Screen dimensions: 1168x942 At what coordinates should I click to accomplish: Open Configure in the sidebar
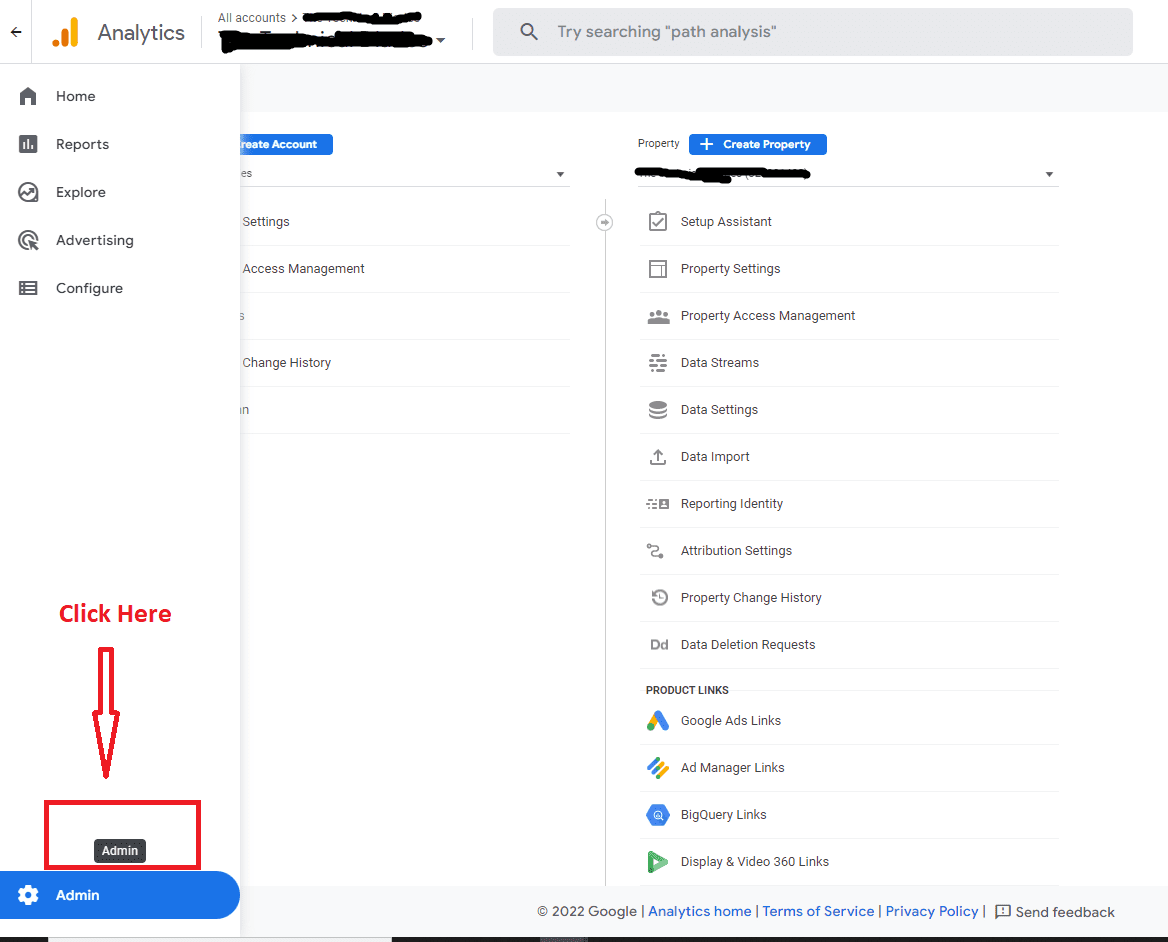point(120,288)
